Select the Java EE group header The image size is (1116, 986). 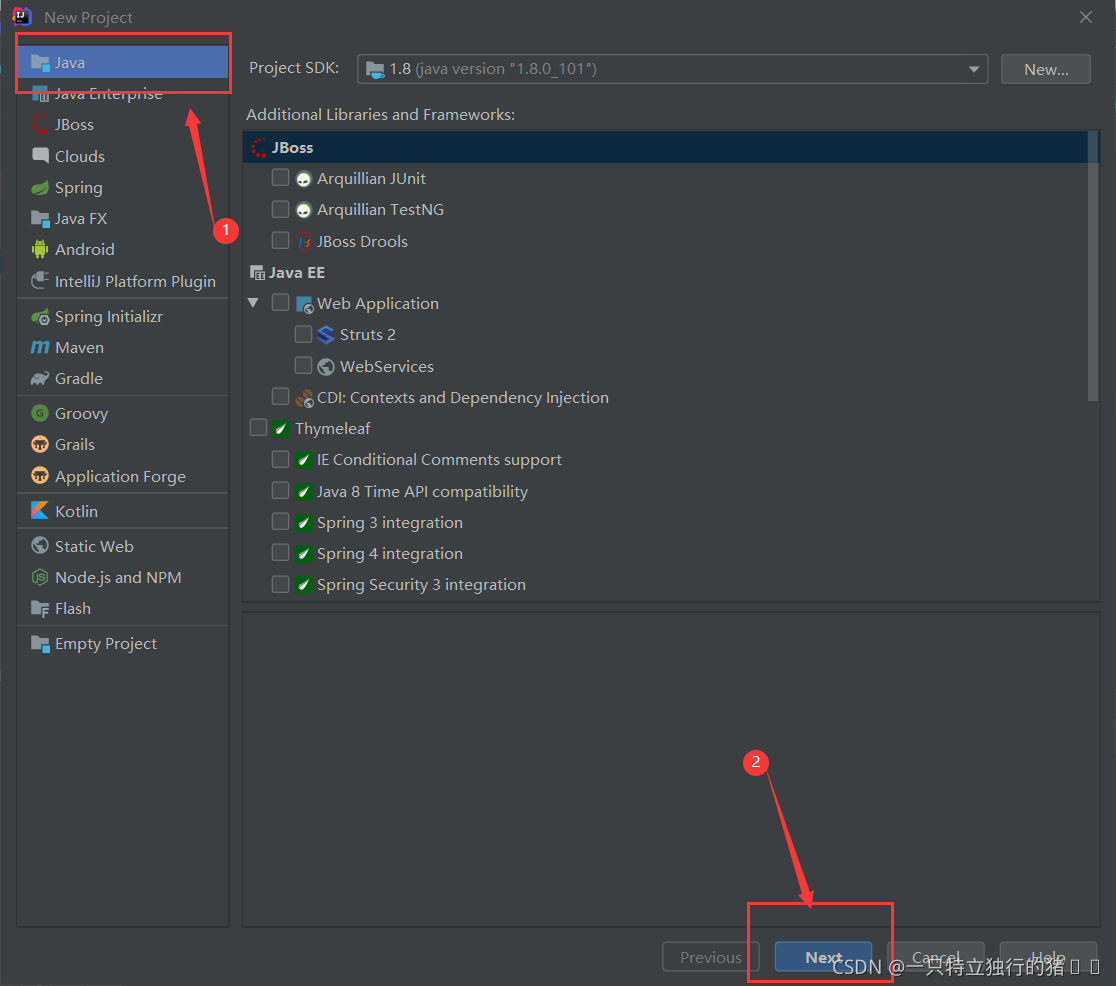click(296, 273)
